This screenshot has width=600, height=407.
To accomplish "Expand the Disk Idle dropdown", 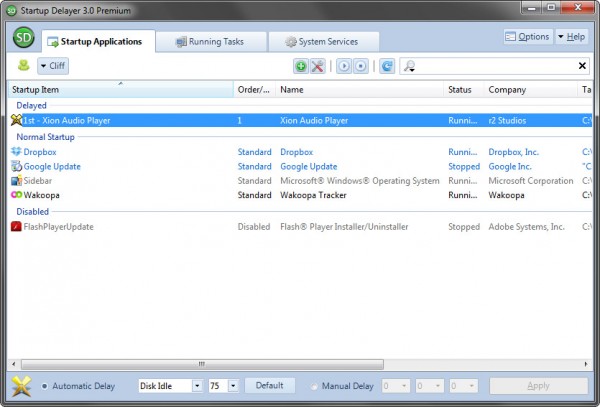I will pos(196,385).
